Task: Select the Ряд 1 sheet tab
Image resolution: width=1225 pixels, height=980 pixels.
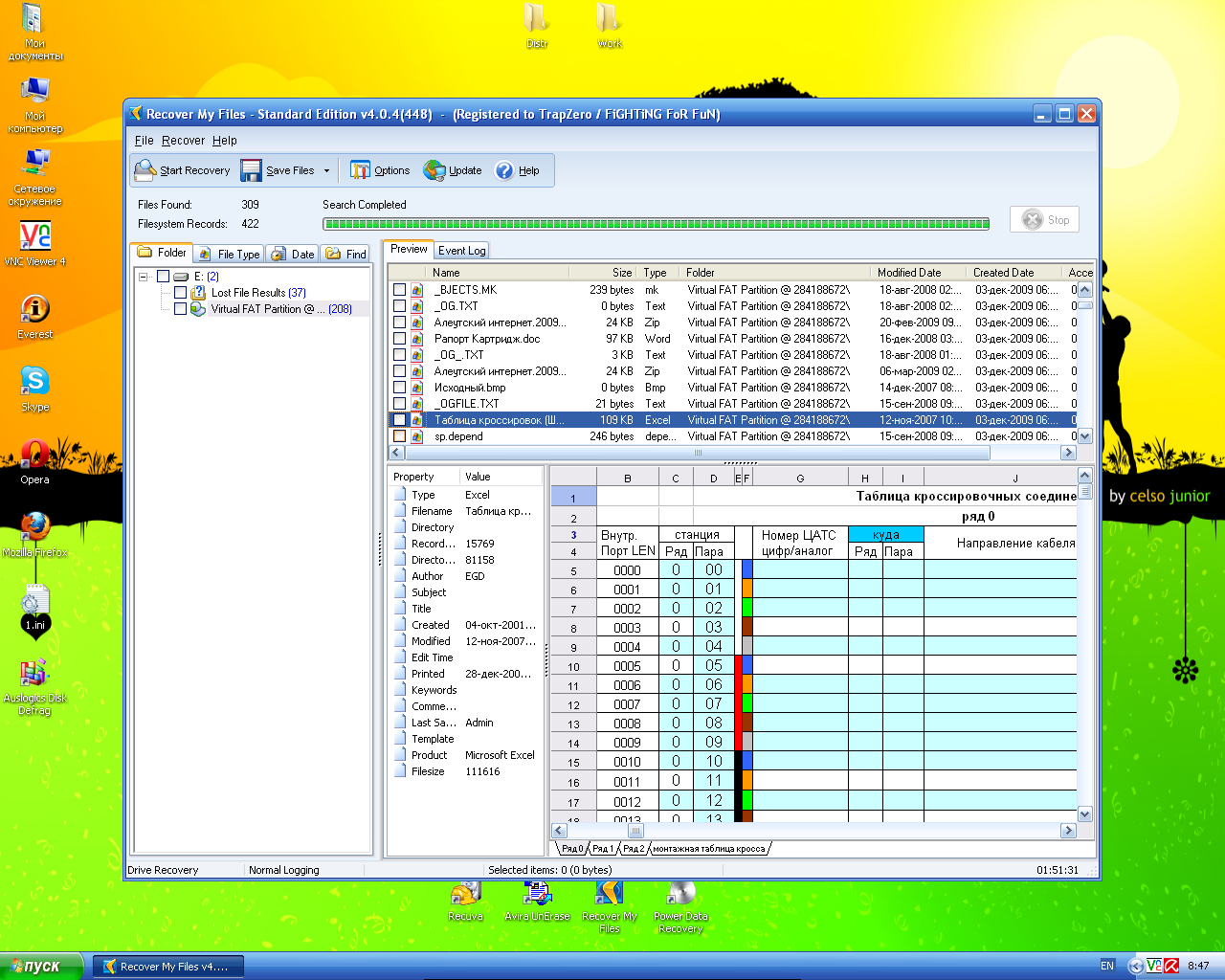Action: click(x=602, y=849)
